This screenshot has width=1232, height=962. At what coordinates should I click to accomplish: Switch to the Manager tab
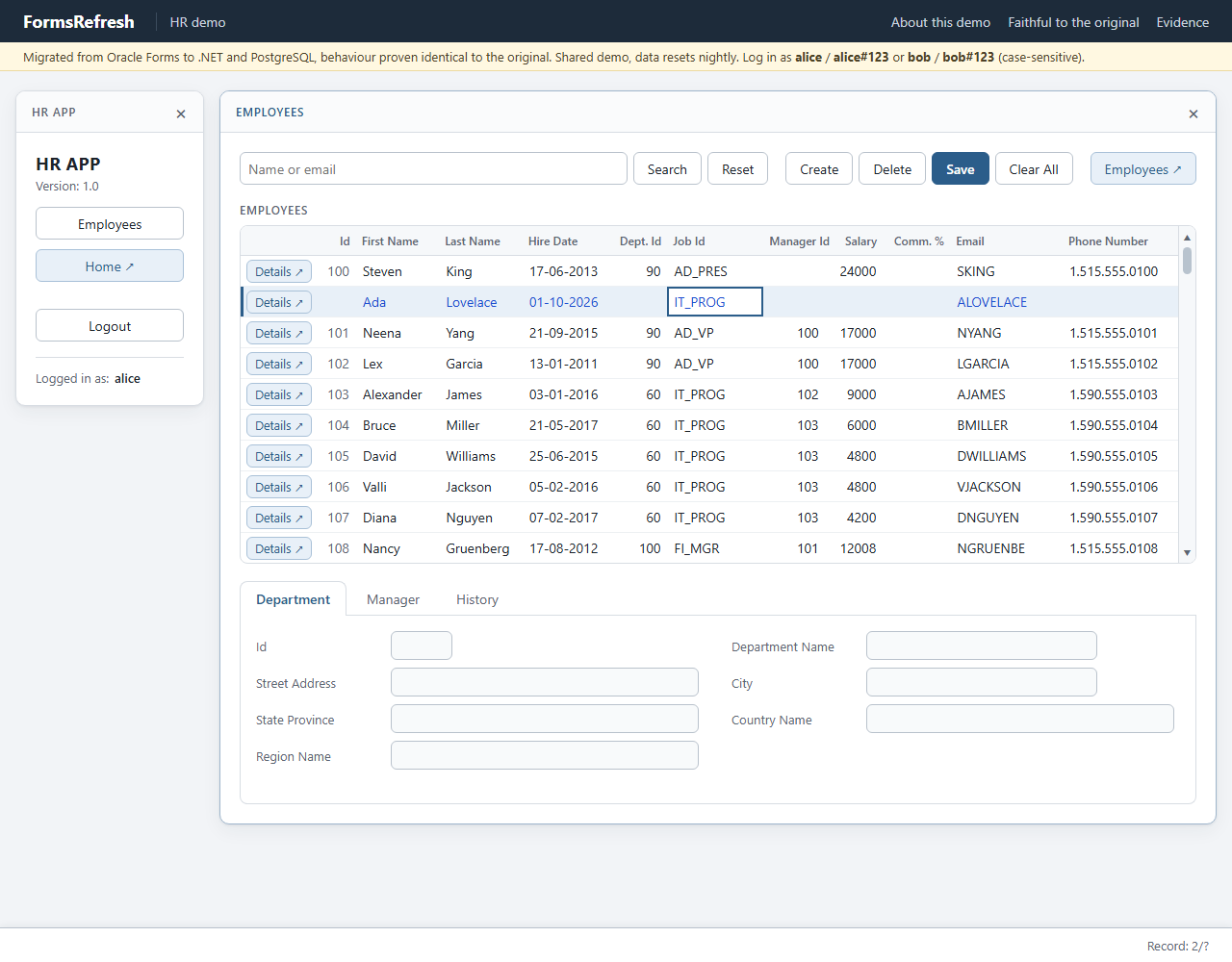[x=393, y=599]
